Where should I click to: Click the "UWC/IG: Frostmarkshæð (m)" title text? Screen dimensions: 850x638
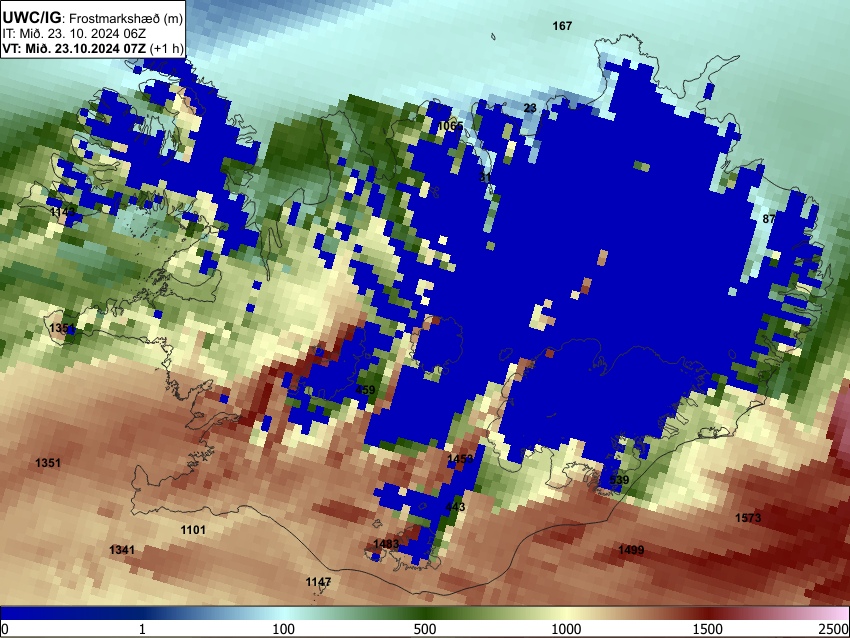coord(93,18)
